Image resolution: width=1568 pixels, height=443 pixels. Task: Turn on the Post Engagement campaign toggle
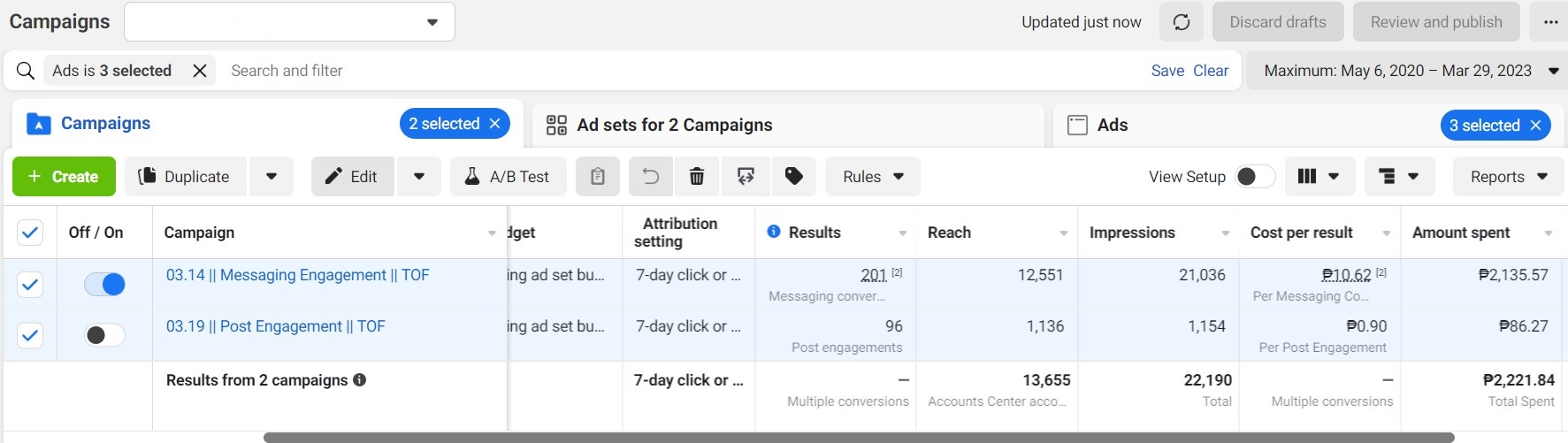[104, 335]
